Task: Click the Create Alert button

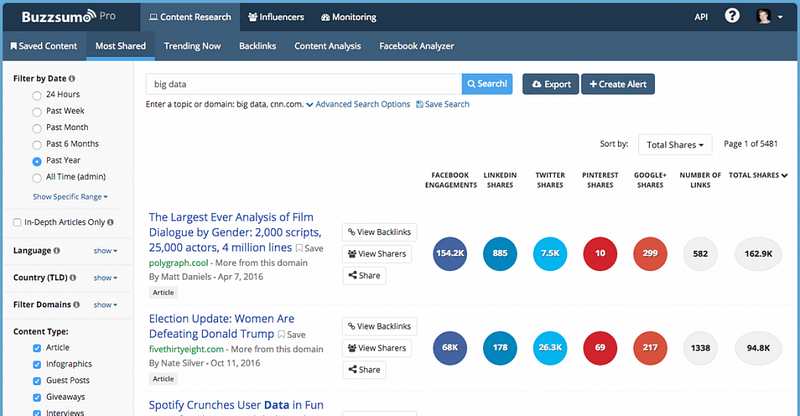Action: click(x=618, y=84)
